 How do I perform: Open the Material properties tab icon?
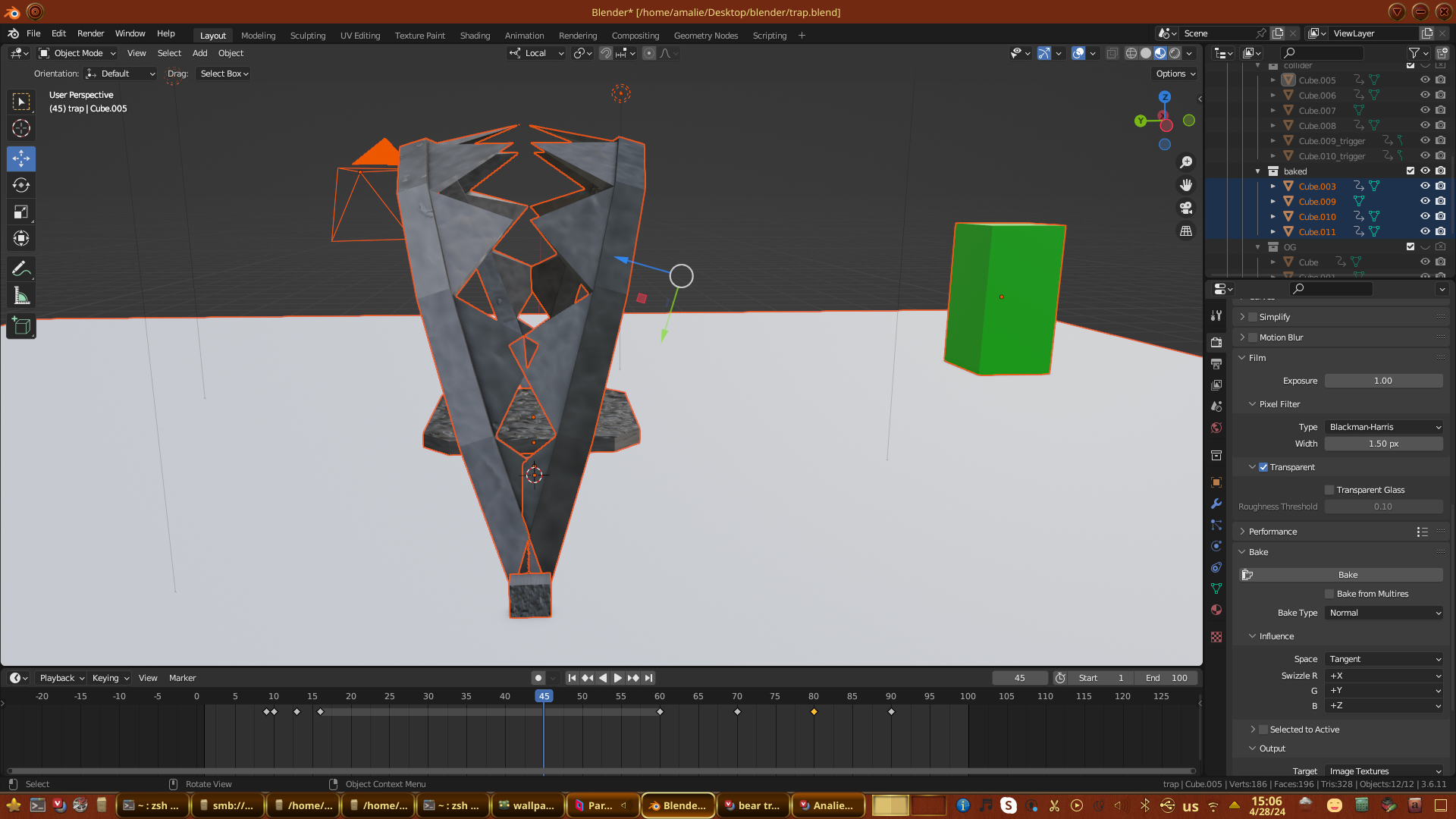coord(1216,610)
